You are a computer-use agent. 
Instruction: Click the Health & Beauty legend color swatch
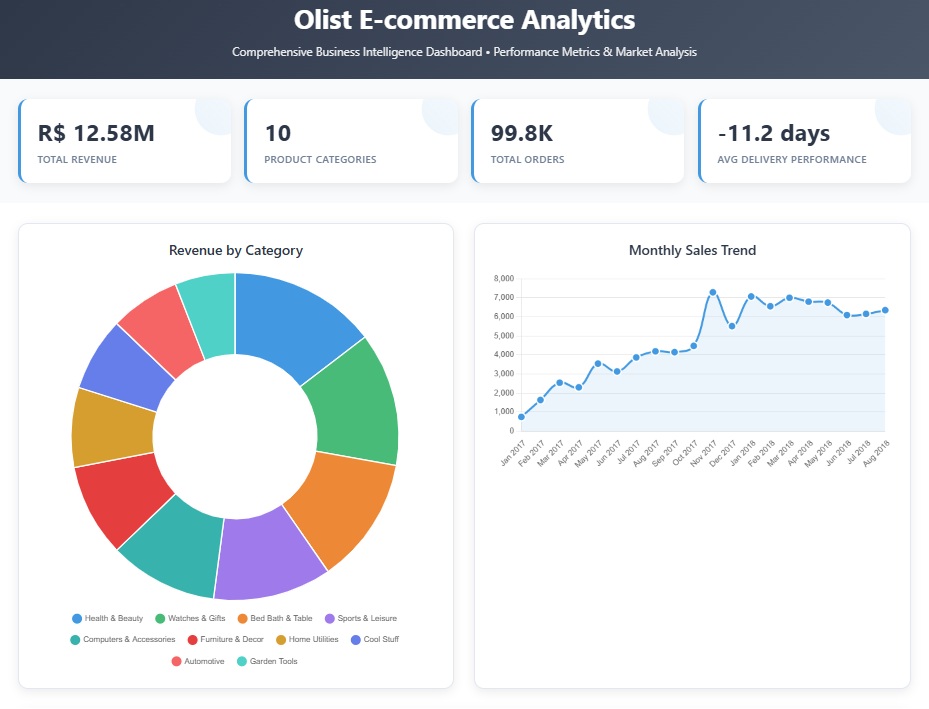tap(77, 618)
